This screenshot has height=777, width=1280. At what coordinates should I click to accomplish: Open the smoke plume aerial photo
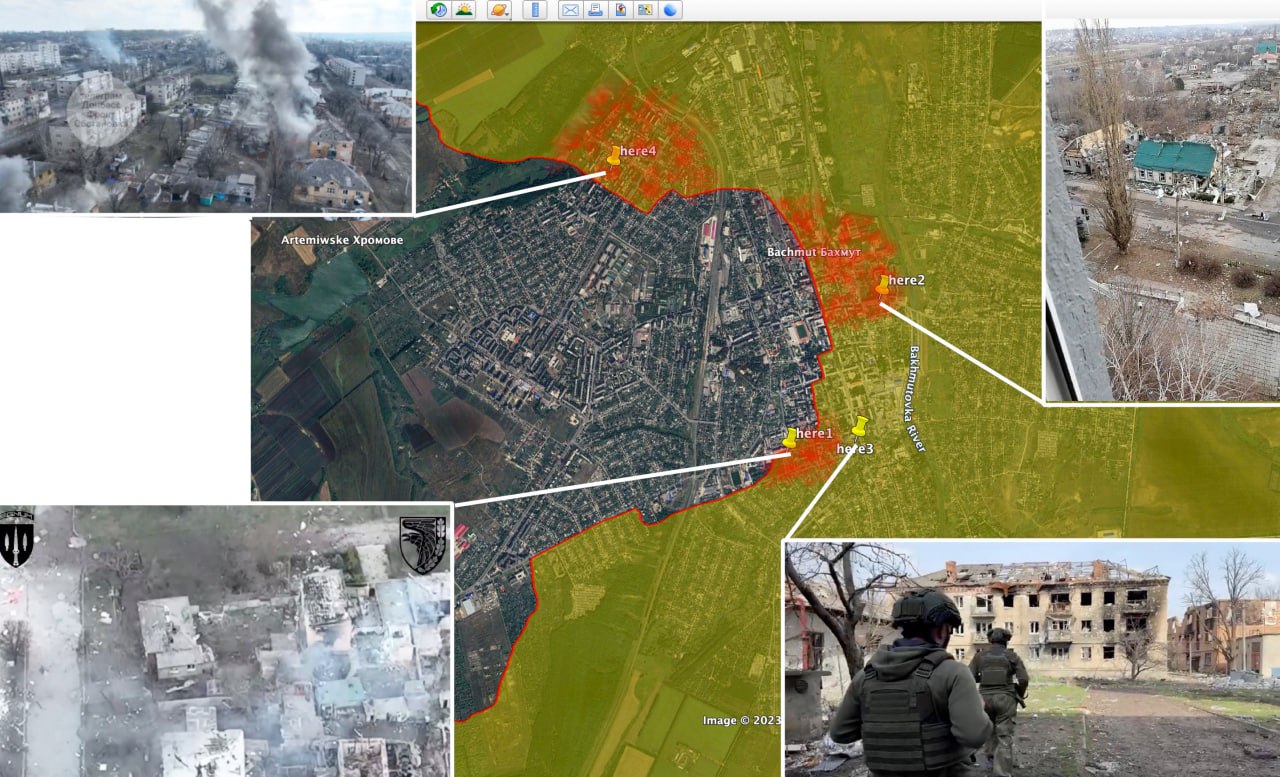point(205,106)
